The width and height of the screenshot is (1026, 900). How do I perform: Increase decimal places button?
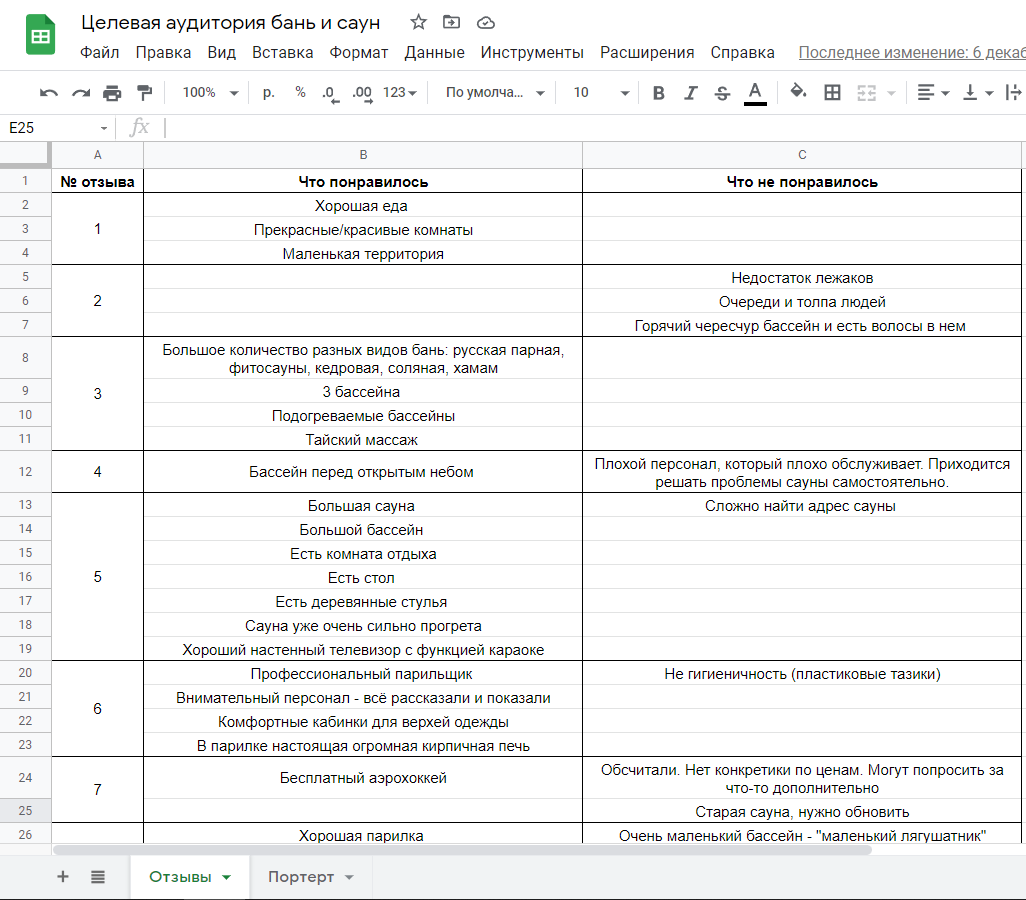click(362, 94)
